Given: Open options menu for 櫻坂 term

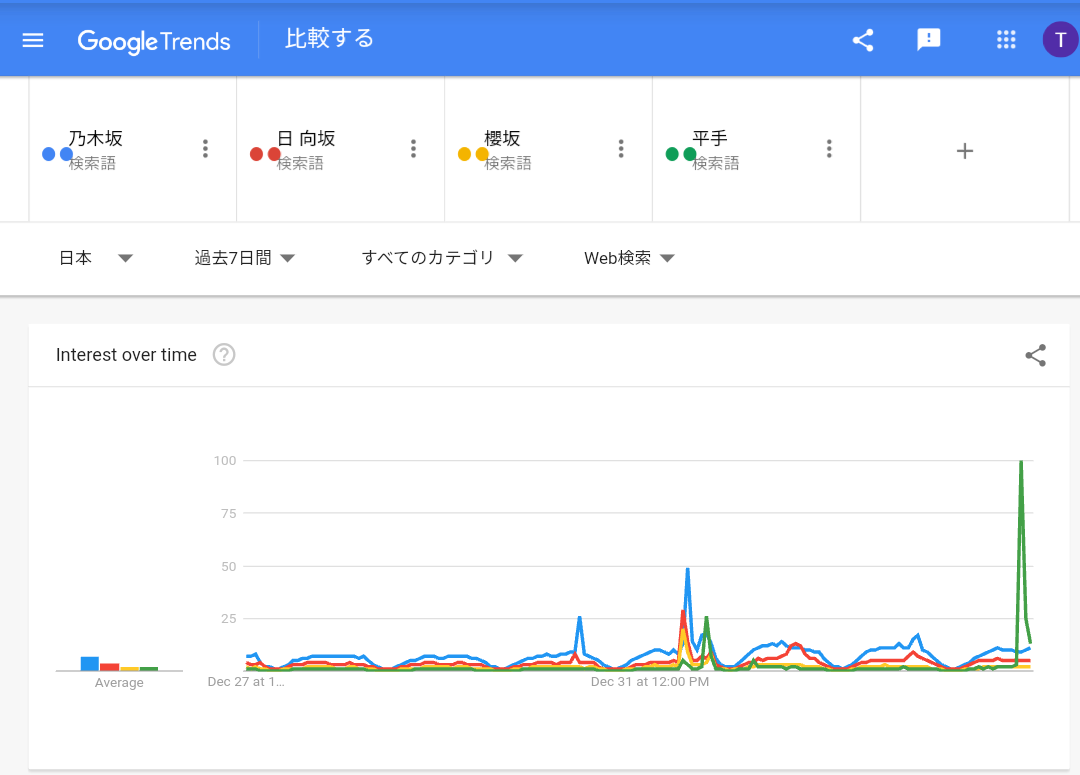Looking at the screenshot, I should pyautogui.click(x=621, y=149).
